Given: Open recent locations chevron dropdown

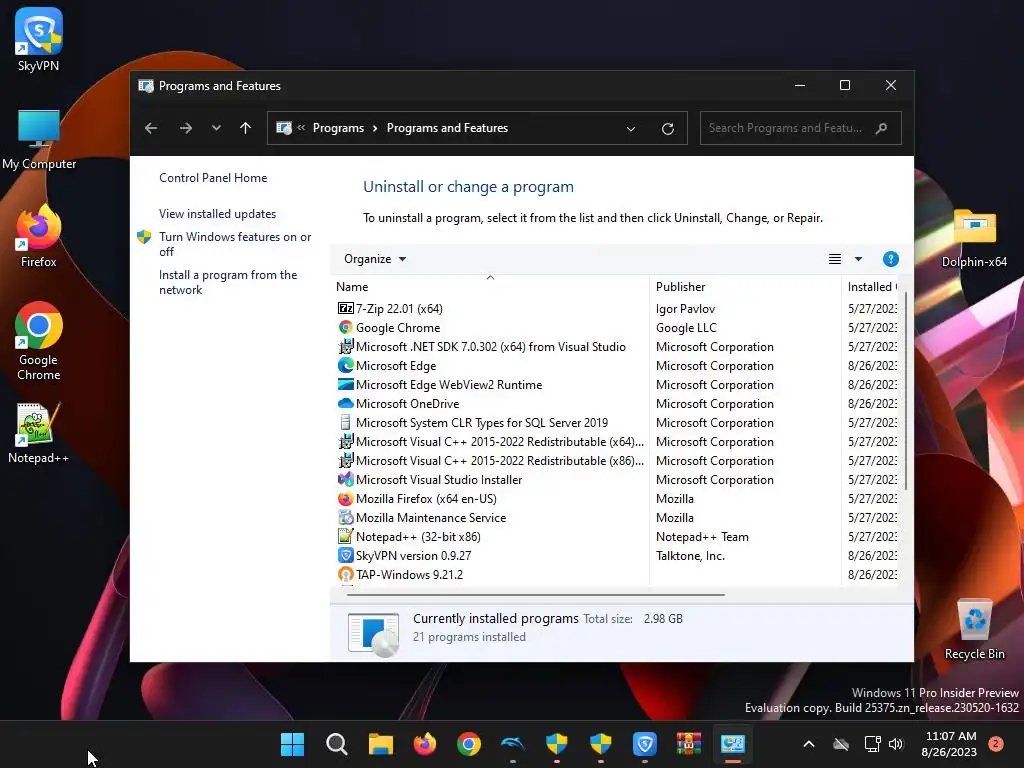Looking at the screenshot, I should click(x=216, y=128).
